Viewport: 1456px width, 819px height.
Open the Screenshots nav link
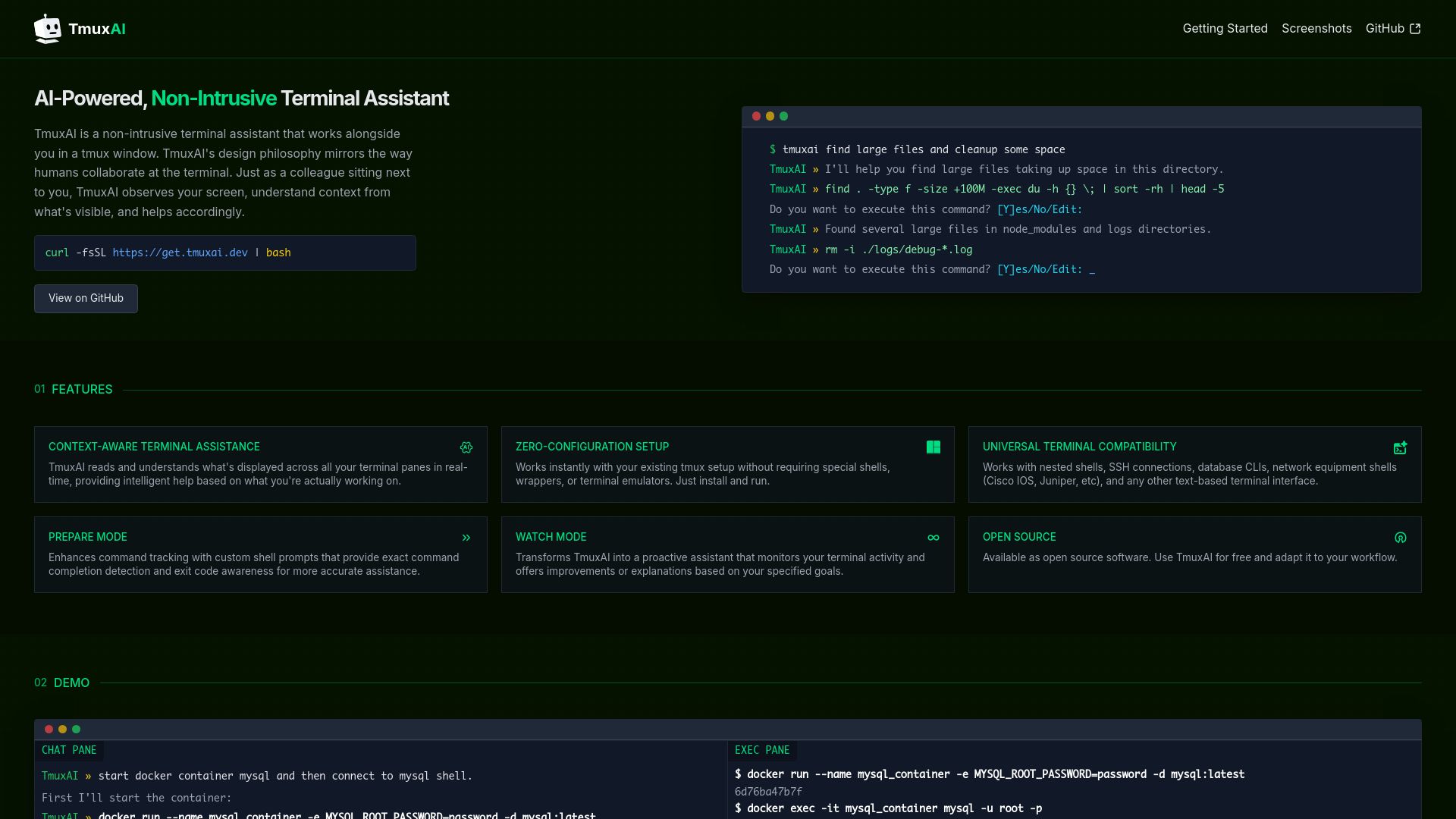[1316, 29]
